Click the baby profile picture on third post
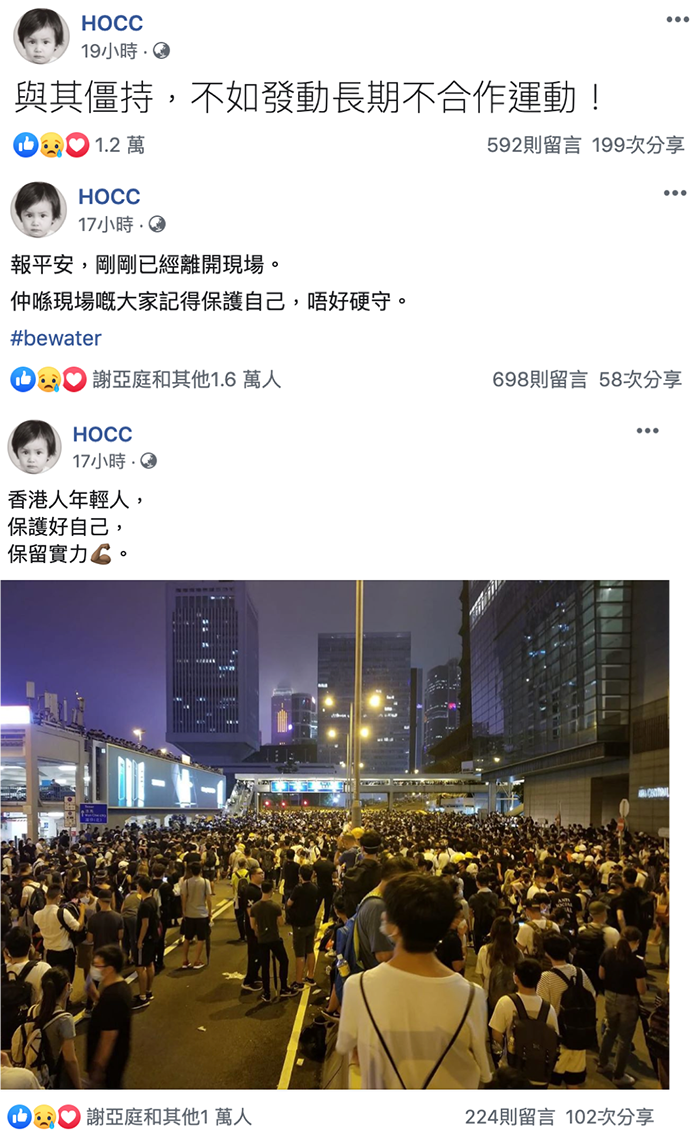 click(33, 445)
